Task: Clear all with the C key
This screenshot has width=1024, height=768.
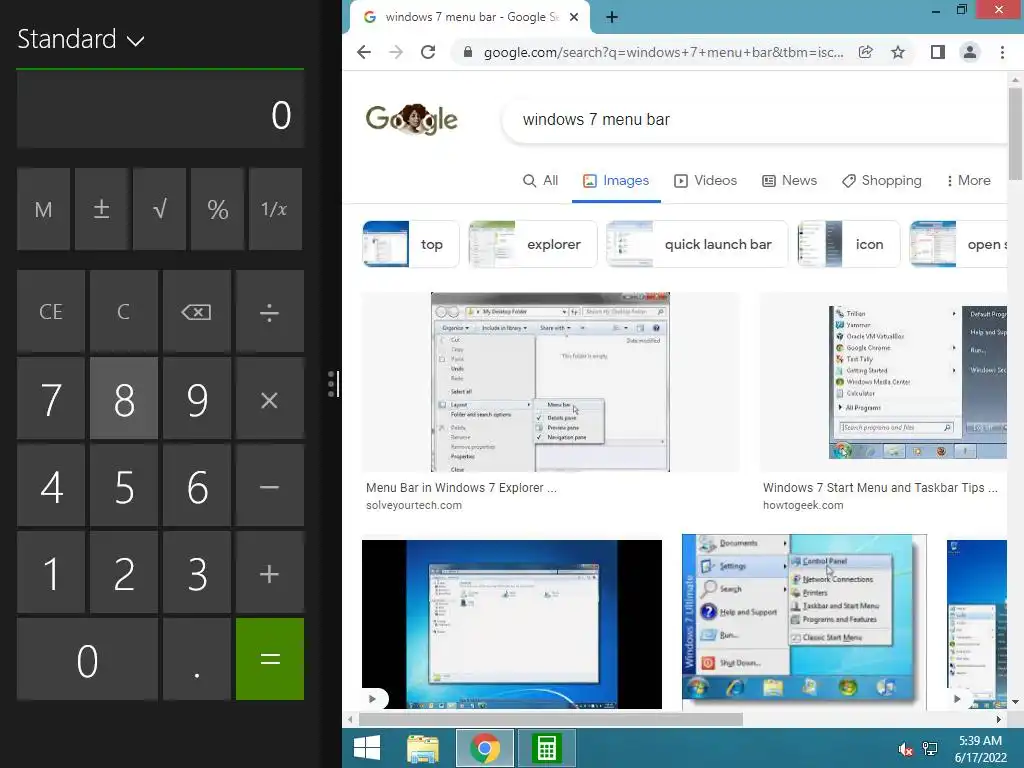Action: coord(123,312)
